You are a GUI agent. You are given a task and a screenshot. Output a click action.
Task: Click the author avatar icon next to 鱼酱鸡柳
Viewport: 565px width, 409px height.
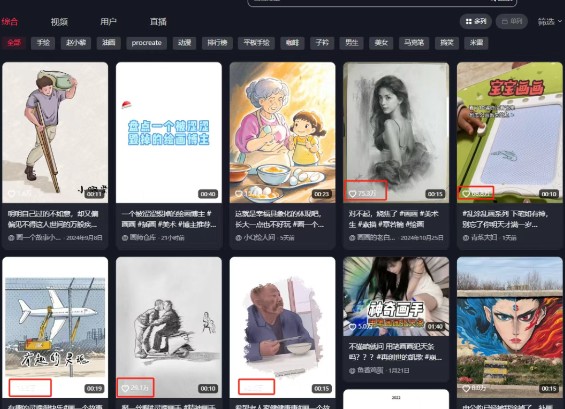click(352, 370)
